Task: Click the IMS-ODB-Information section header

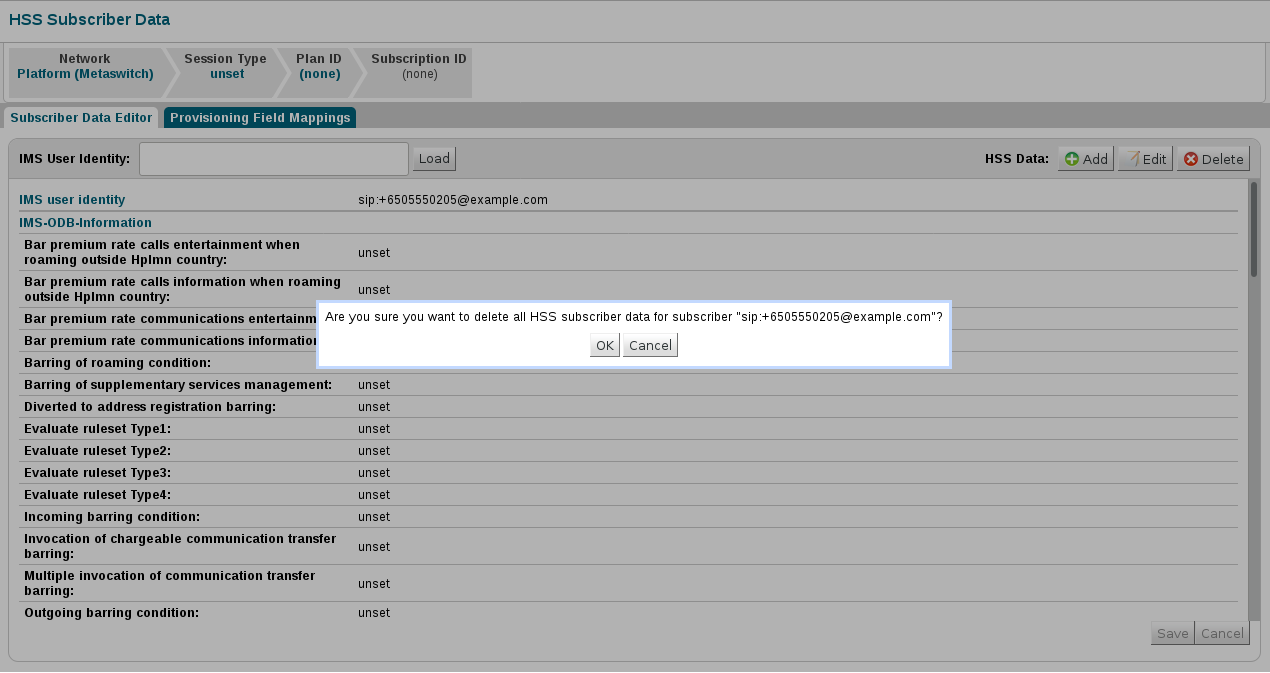Action: pyautogui.click(x=85, y=223)
